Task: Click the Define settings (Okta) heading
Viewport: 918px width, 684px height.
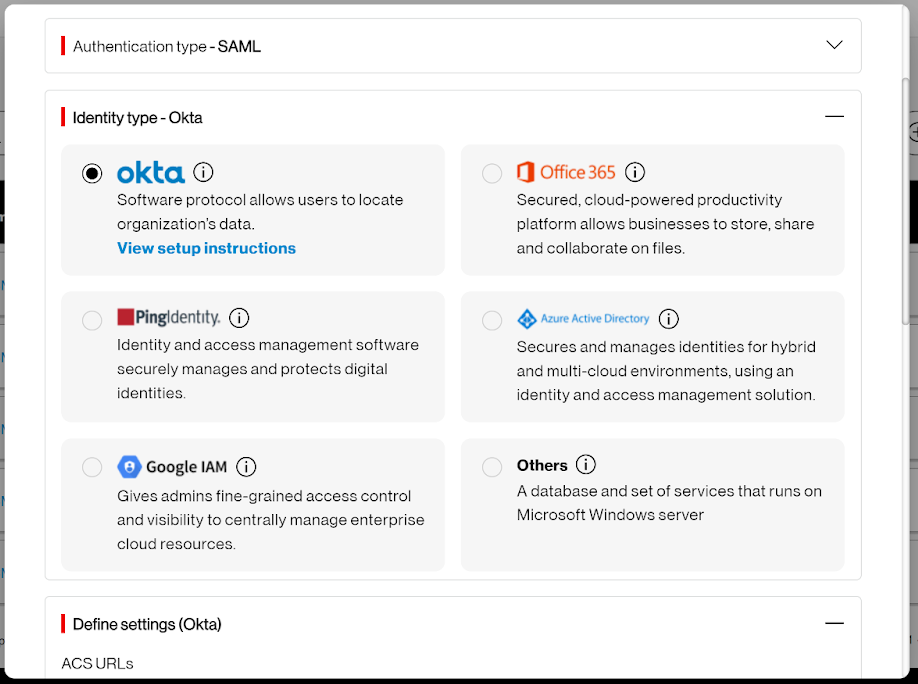Action: [147, 624]
